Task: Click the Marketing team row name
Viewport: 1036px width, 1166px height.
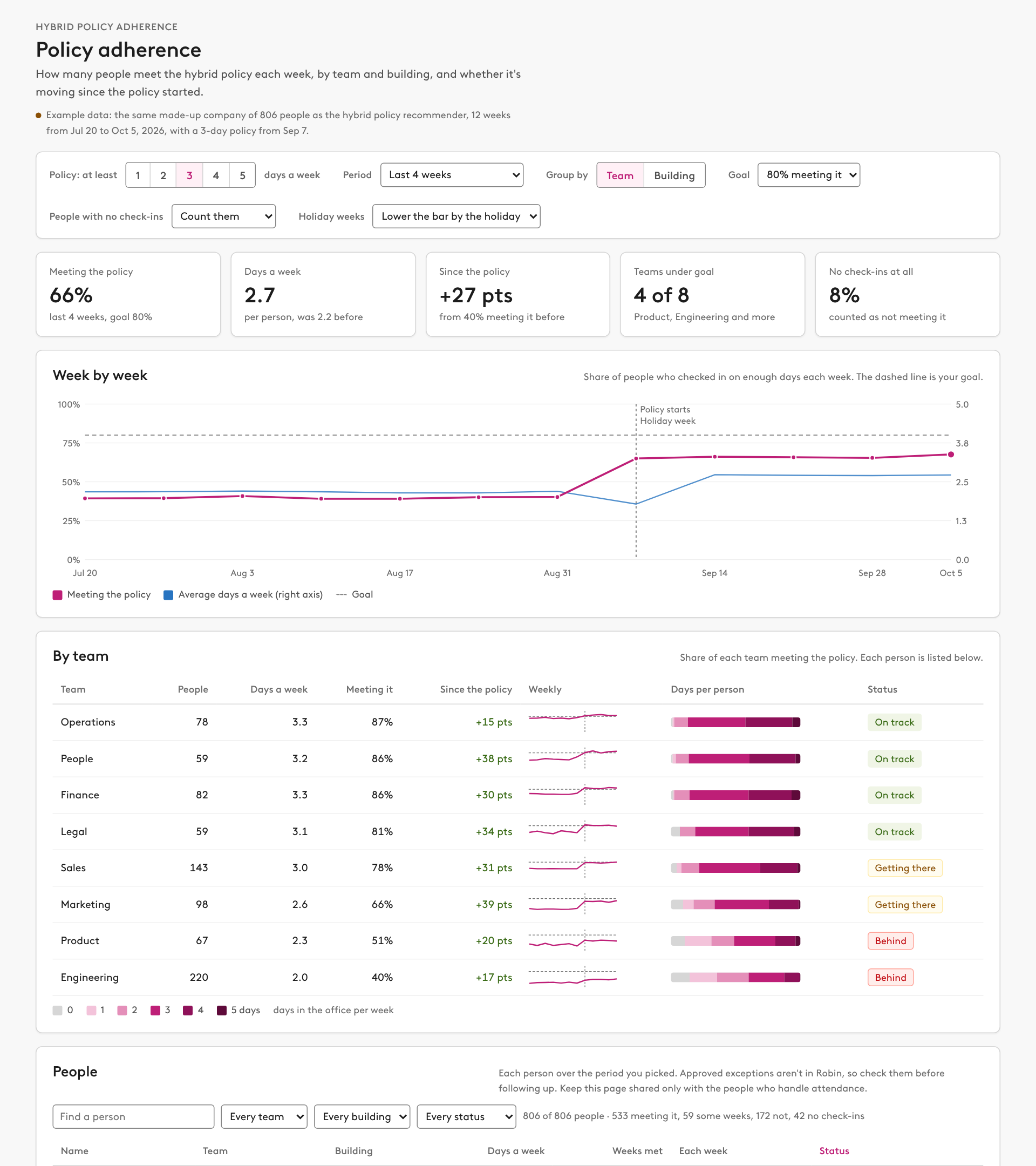Action: point(86,904)
